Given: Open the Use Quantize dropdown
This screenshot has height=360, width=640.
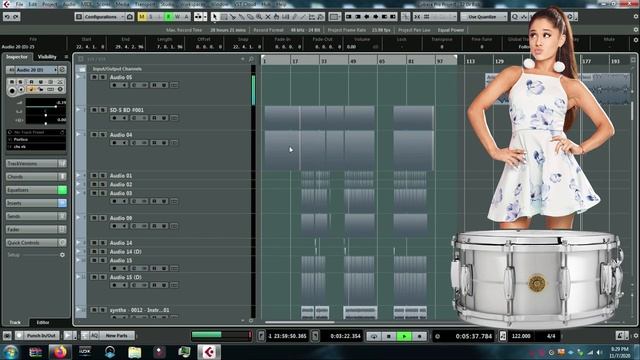Looking at the screenshot, I should pyautogui.click(x=484, y=17).
